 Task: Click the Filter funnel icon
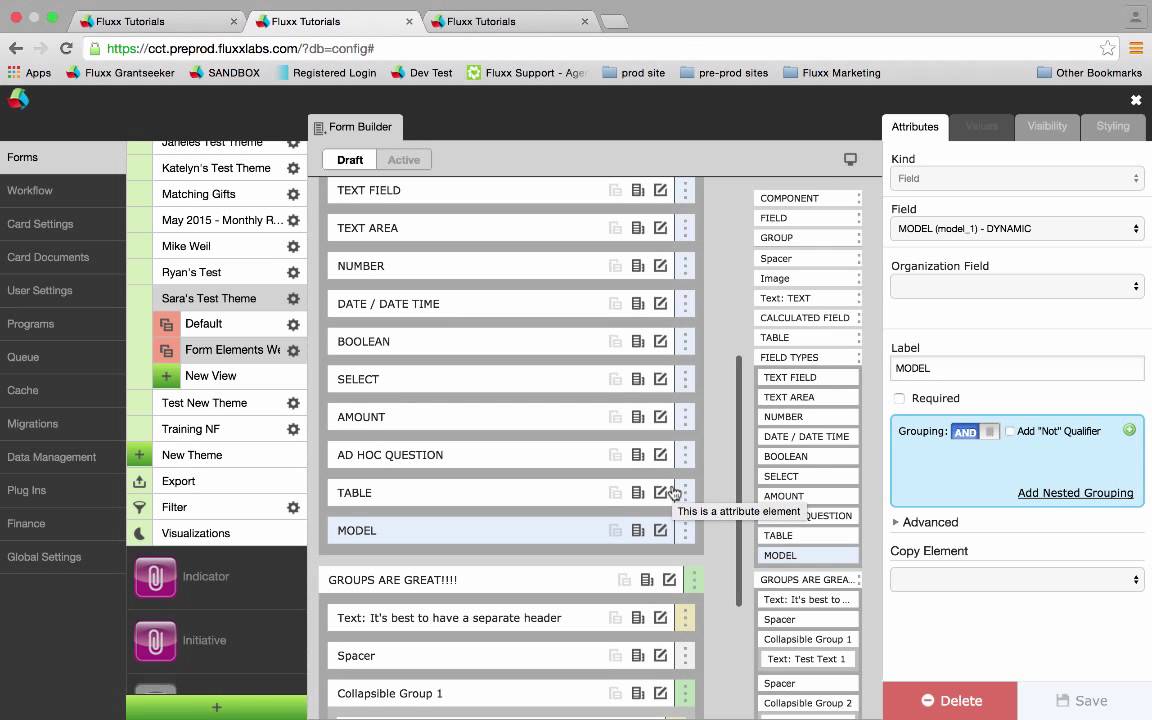click(140, 508)
